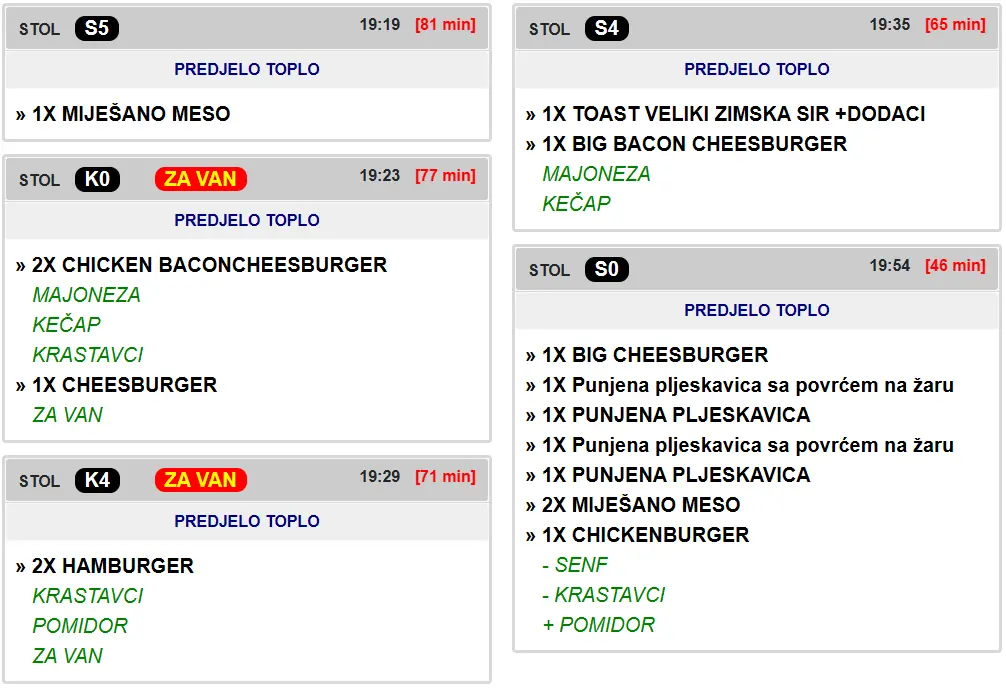Click the S5 table badge

[97, 29]
